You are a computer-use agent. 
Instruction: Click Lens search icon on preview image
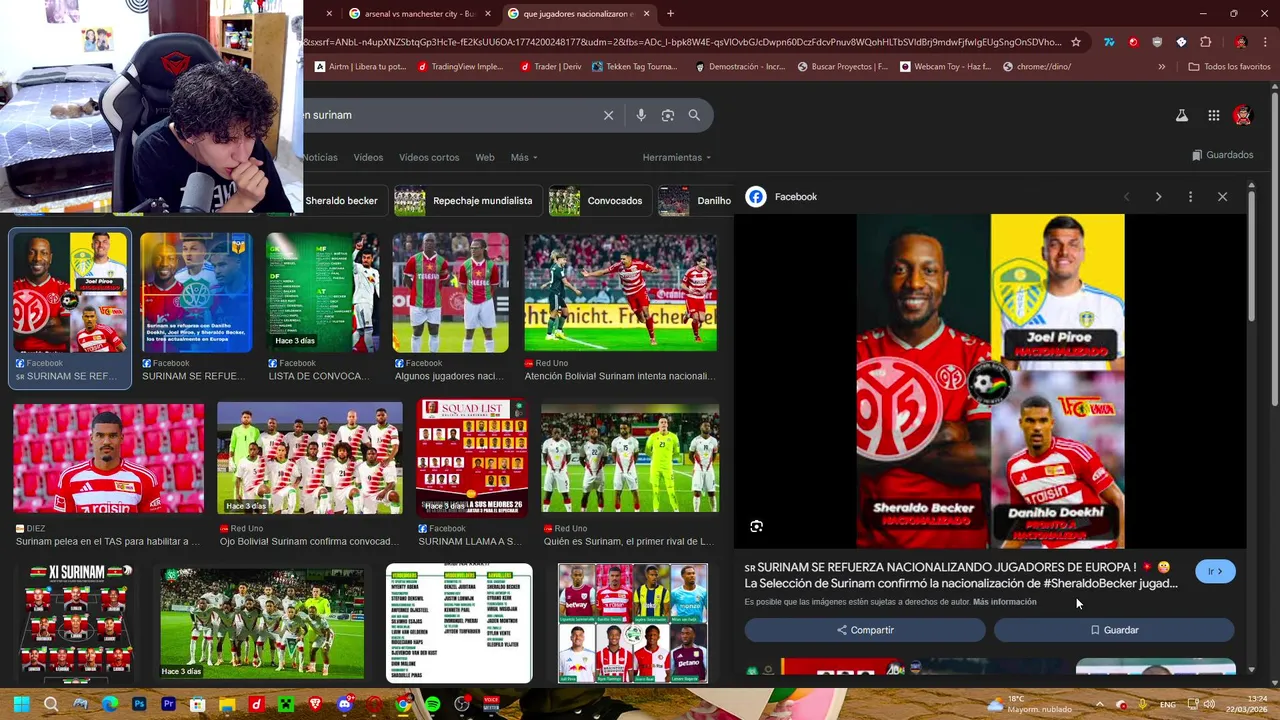pos(757,526)
